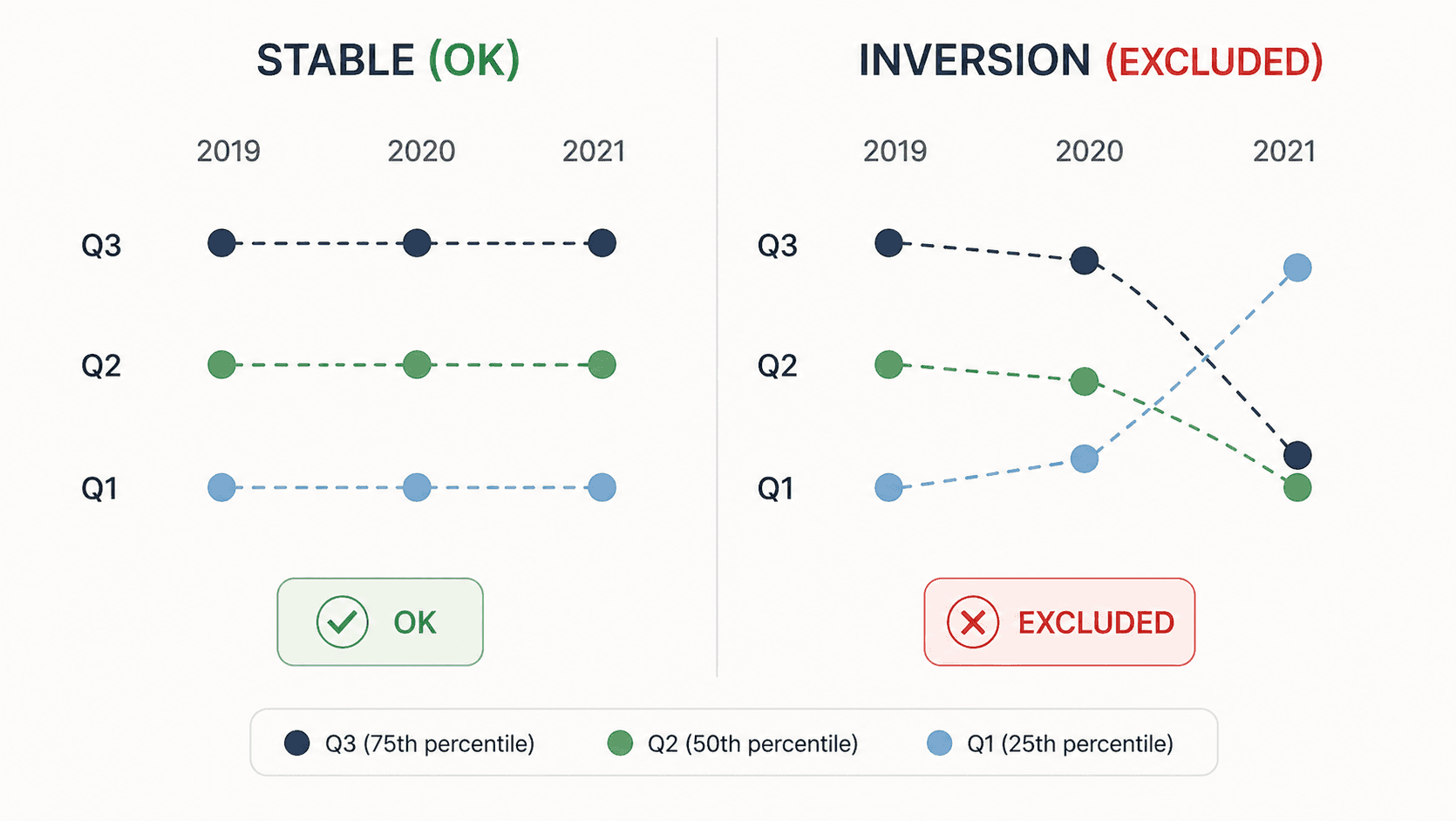This screenshot has height=821, width=1456.
Task: Click the green Q2 legend swatch
Action: (x=620, y=743)
